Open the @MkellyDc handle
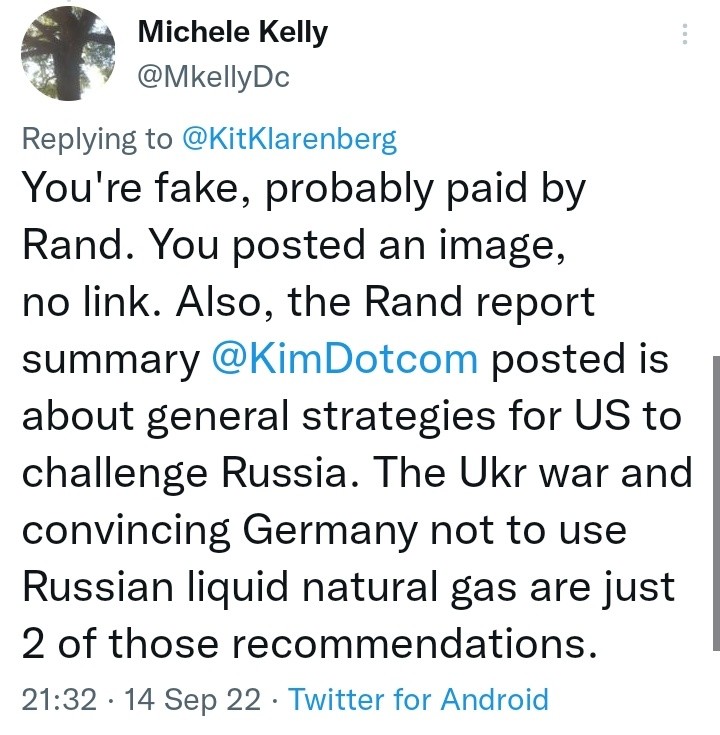 [x=213, y=77]
